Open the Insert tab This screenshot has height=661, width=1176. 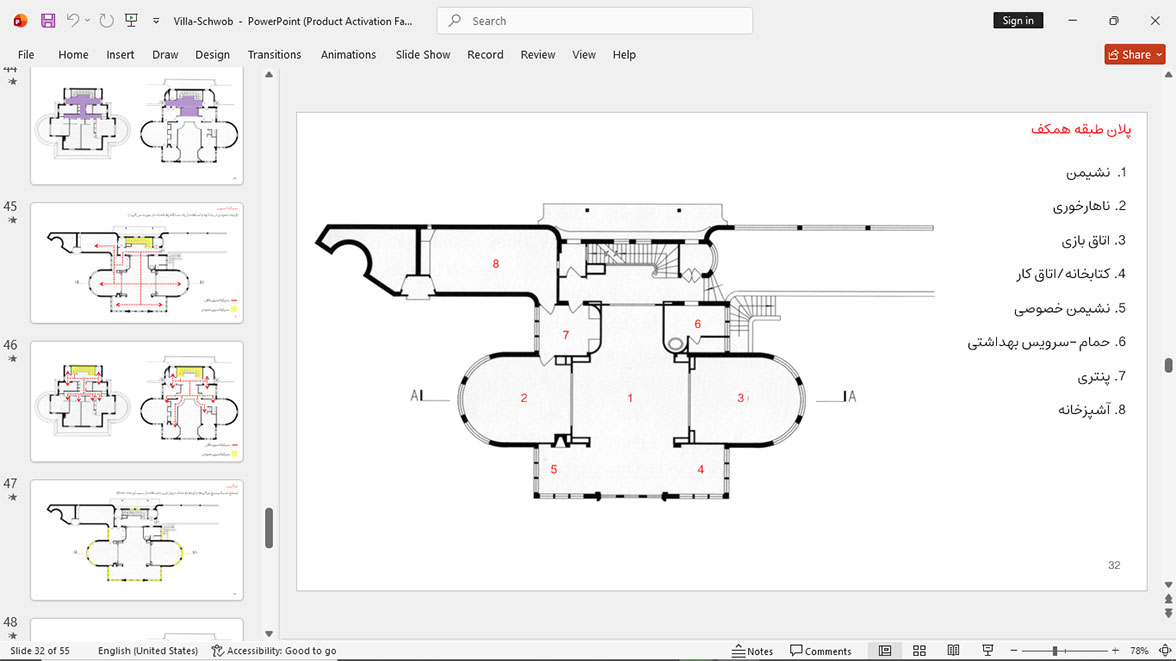tap(120, 55)
